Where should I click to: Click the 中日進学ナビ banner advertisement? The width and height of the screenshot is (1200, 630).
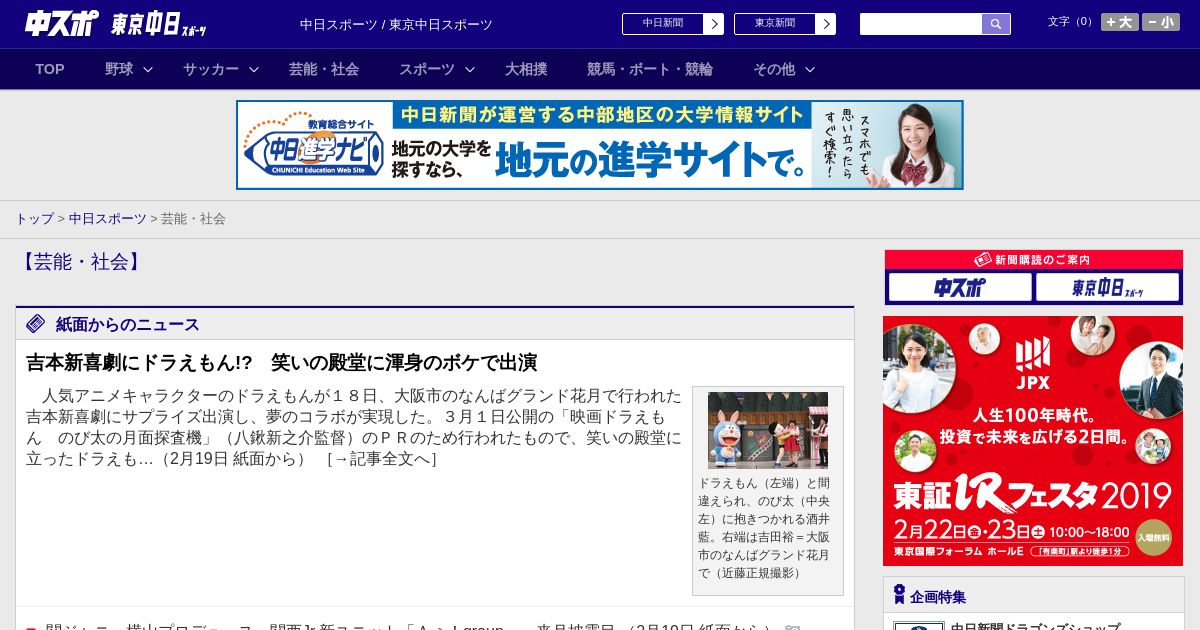[600, 145]
